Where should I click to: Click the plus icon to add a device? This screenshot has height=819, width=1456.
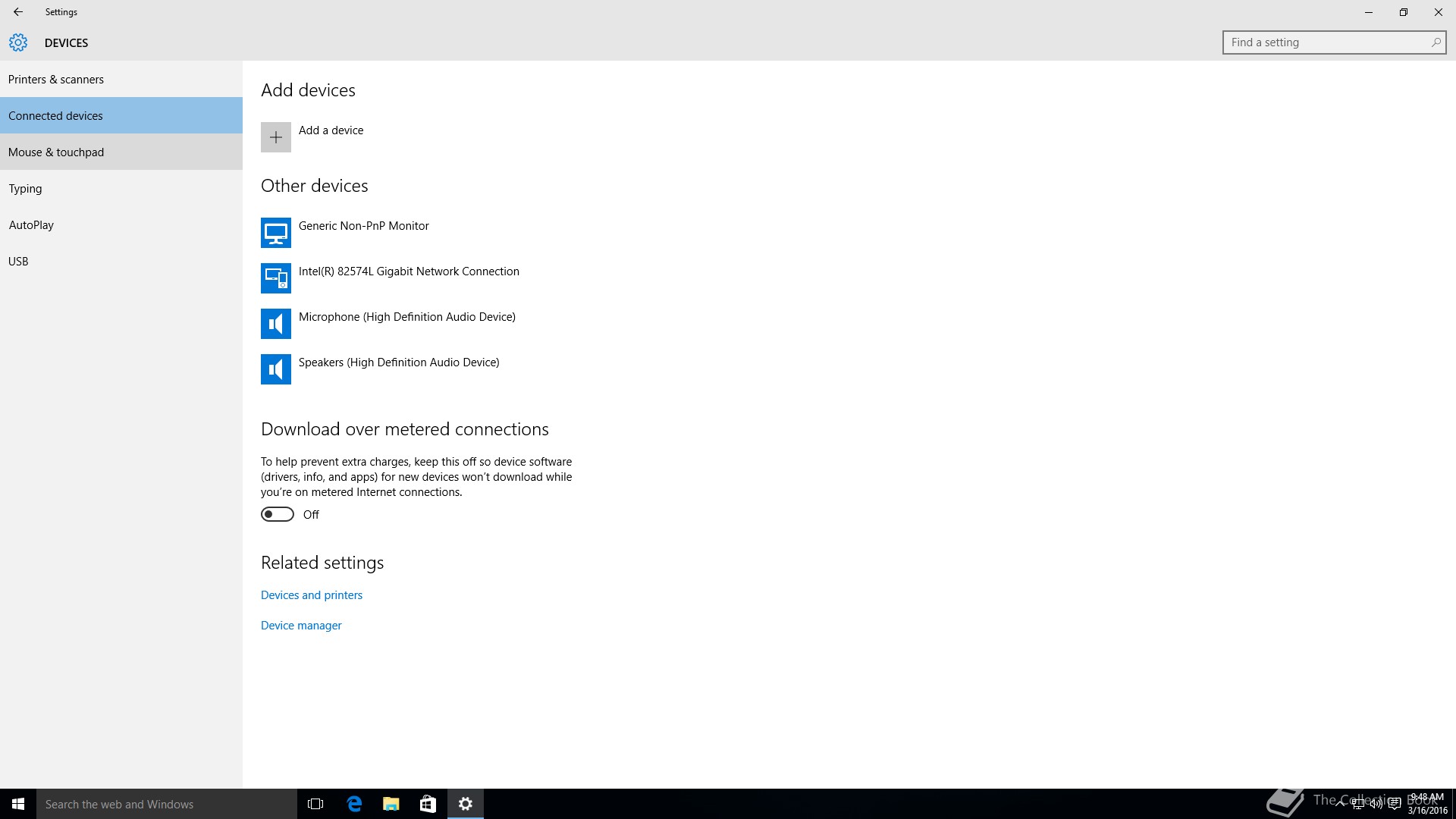point(276,137)
